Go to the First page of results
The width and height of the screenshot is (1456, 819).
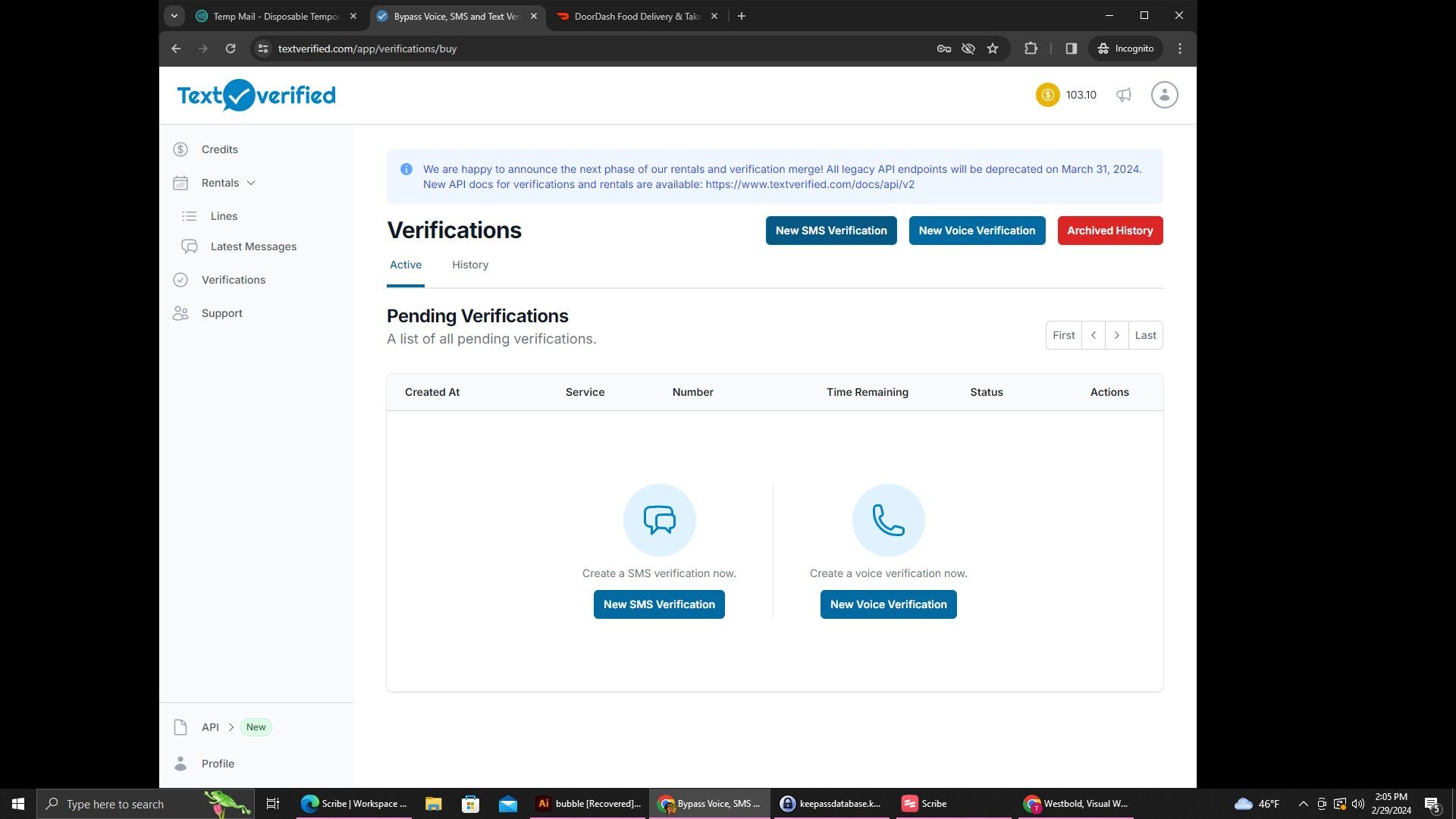[1064, 335]
